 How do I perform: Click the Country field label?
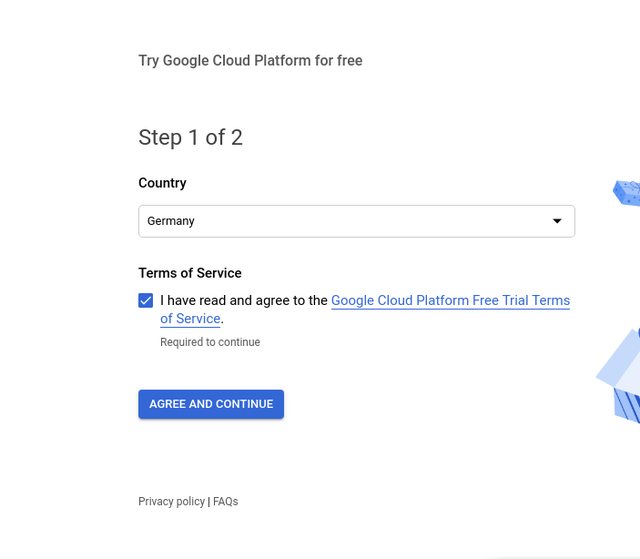[162, 183]
